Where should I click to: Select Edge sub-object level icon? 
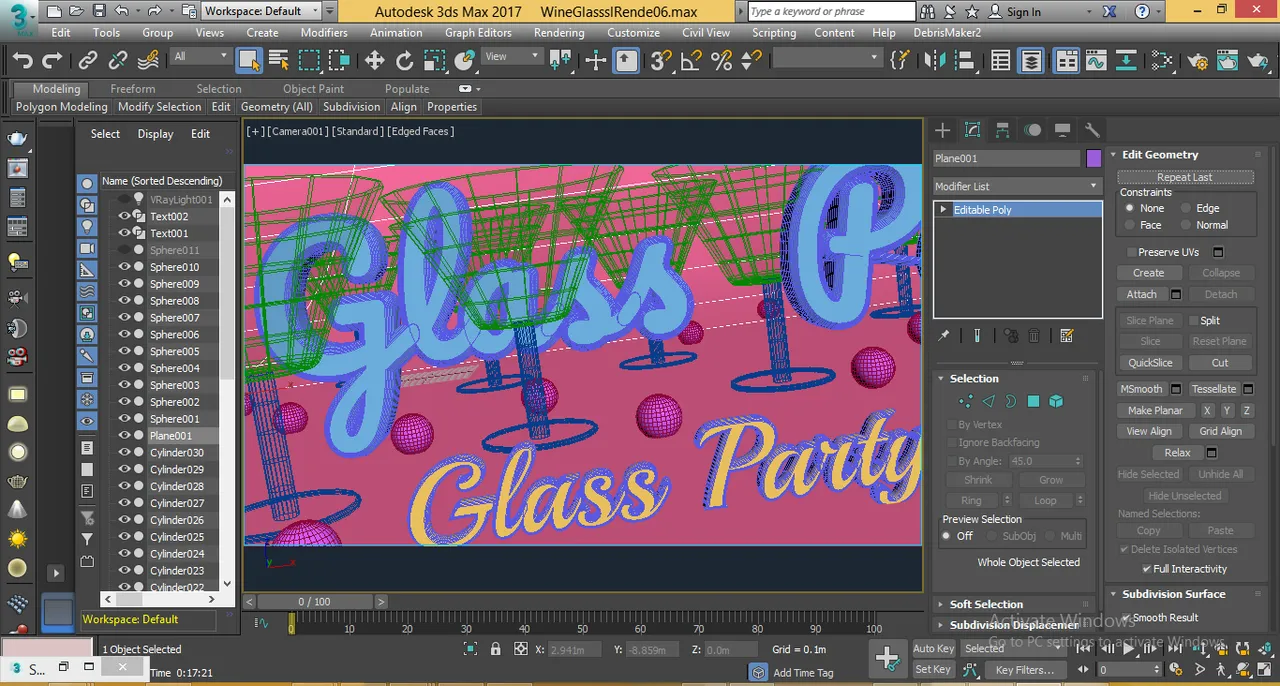click(x=988, y=401)
